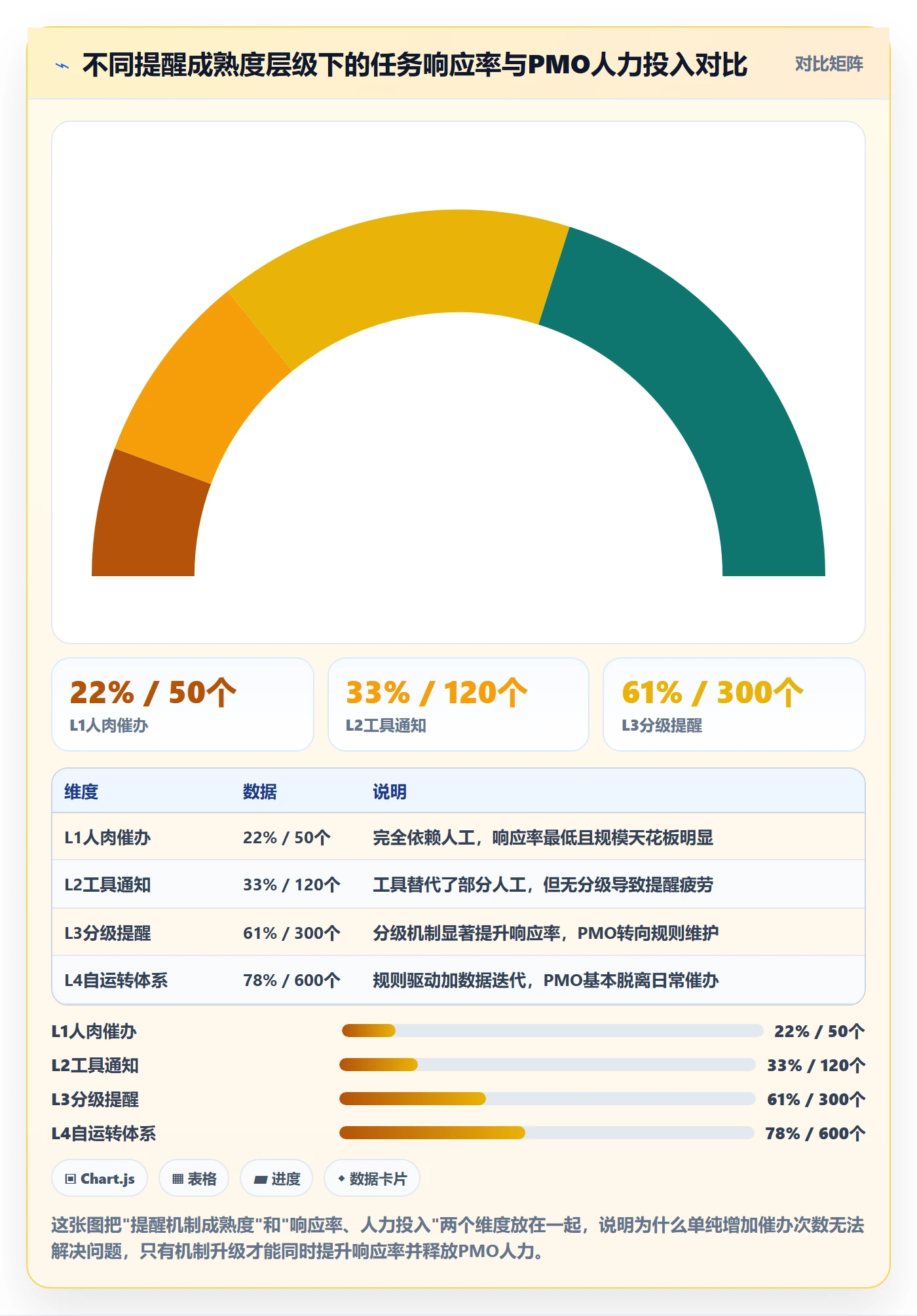Image resolution: width=917 pixels, height=1316 pixels.
Task: Select the footer summary starting "这张图把"
Action: click(x=458, y=1237)
